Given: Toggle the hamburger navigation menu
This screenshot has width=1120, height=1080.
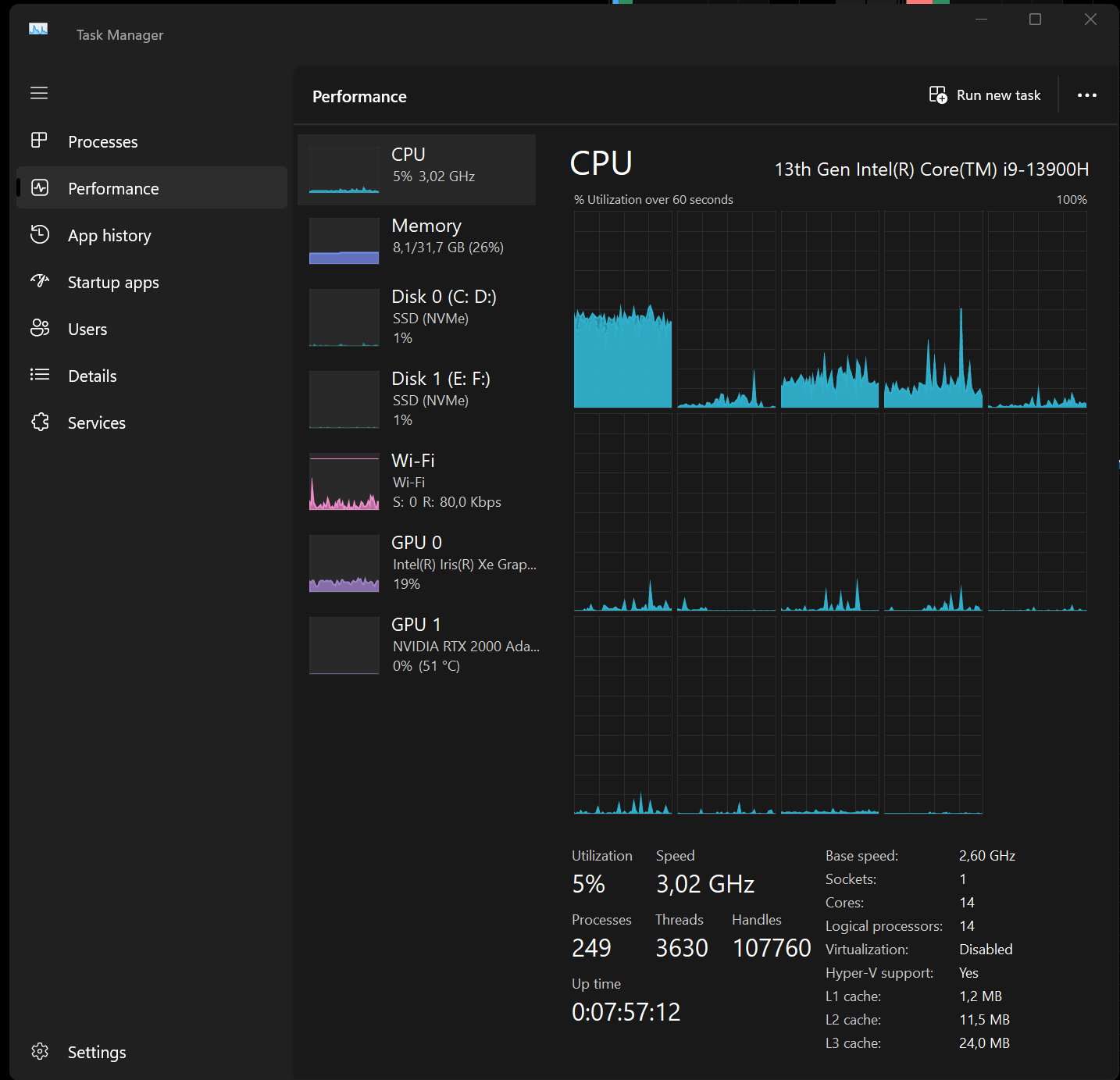Looking at the screenshot, I should point(39,93).
